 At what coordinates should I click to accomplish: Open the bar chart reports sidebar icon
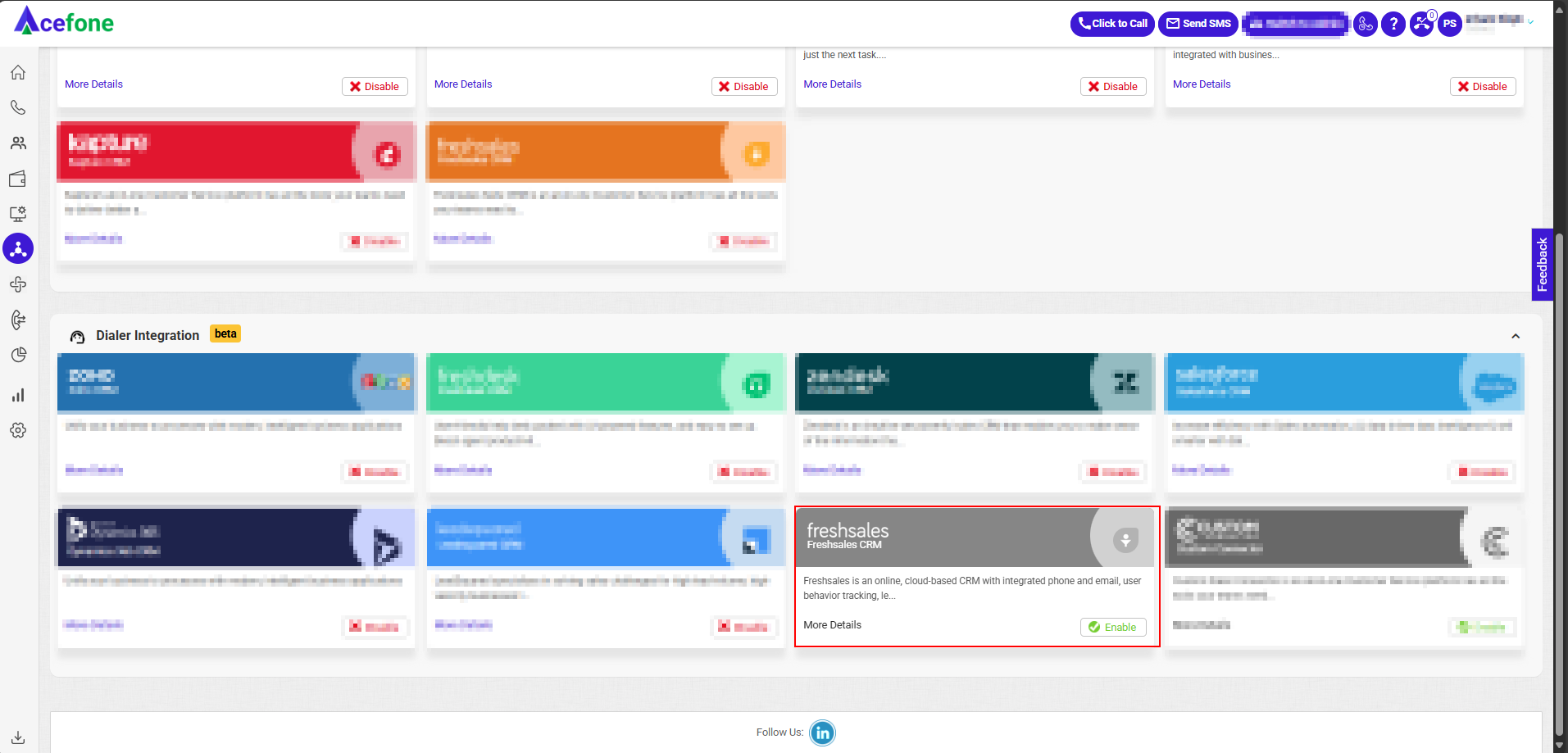18,395
